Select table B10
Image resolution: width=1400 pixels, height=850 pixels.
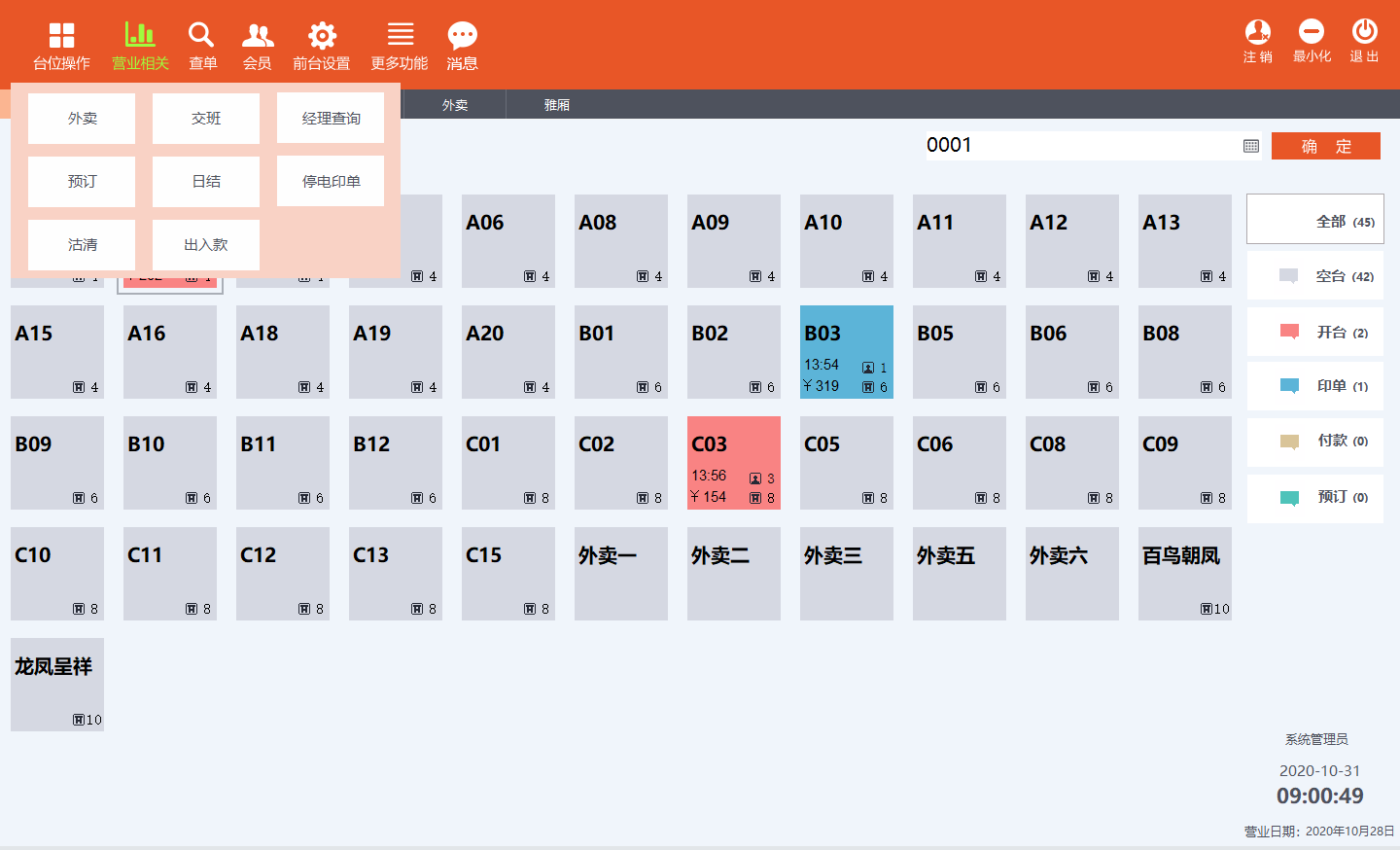(x=170, y=463)
